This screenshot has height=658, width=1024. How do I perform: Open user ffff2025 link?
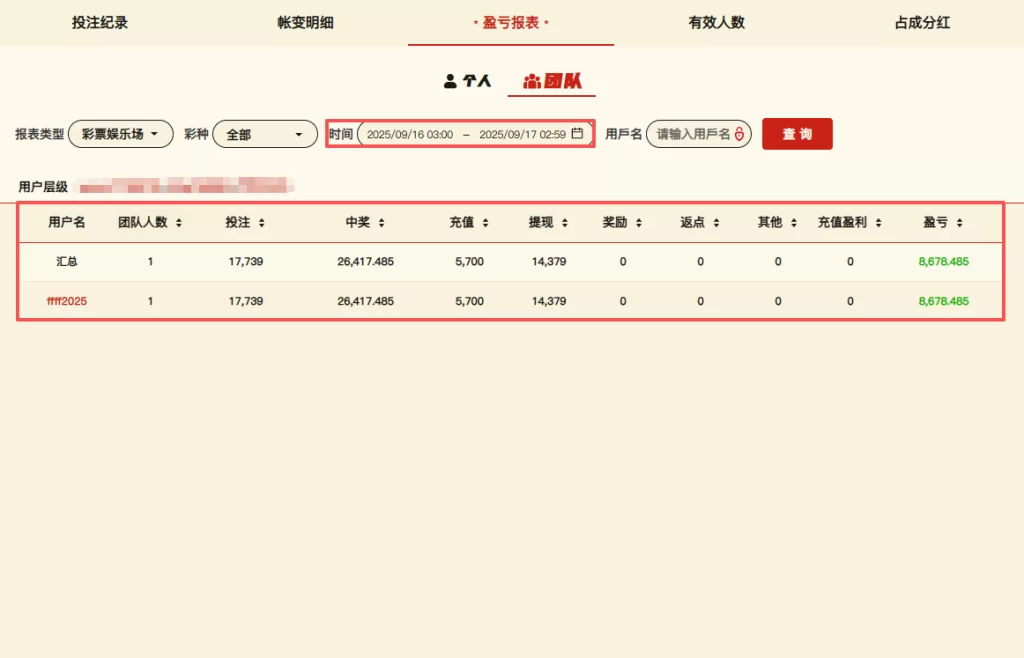point(67,301)
